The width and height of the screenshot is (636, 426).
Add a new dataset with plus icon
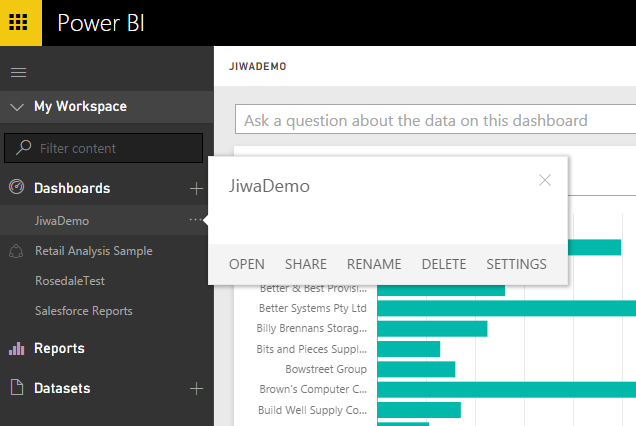click(x=196, y=388)
